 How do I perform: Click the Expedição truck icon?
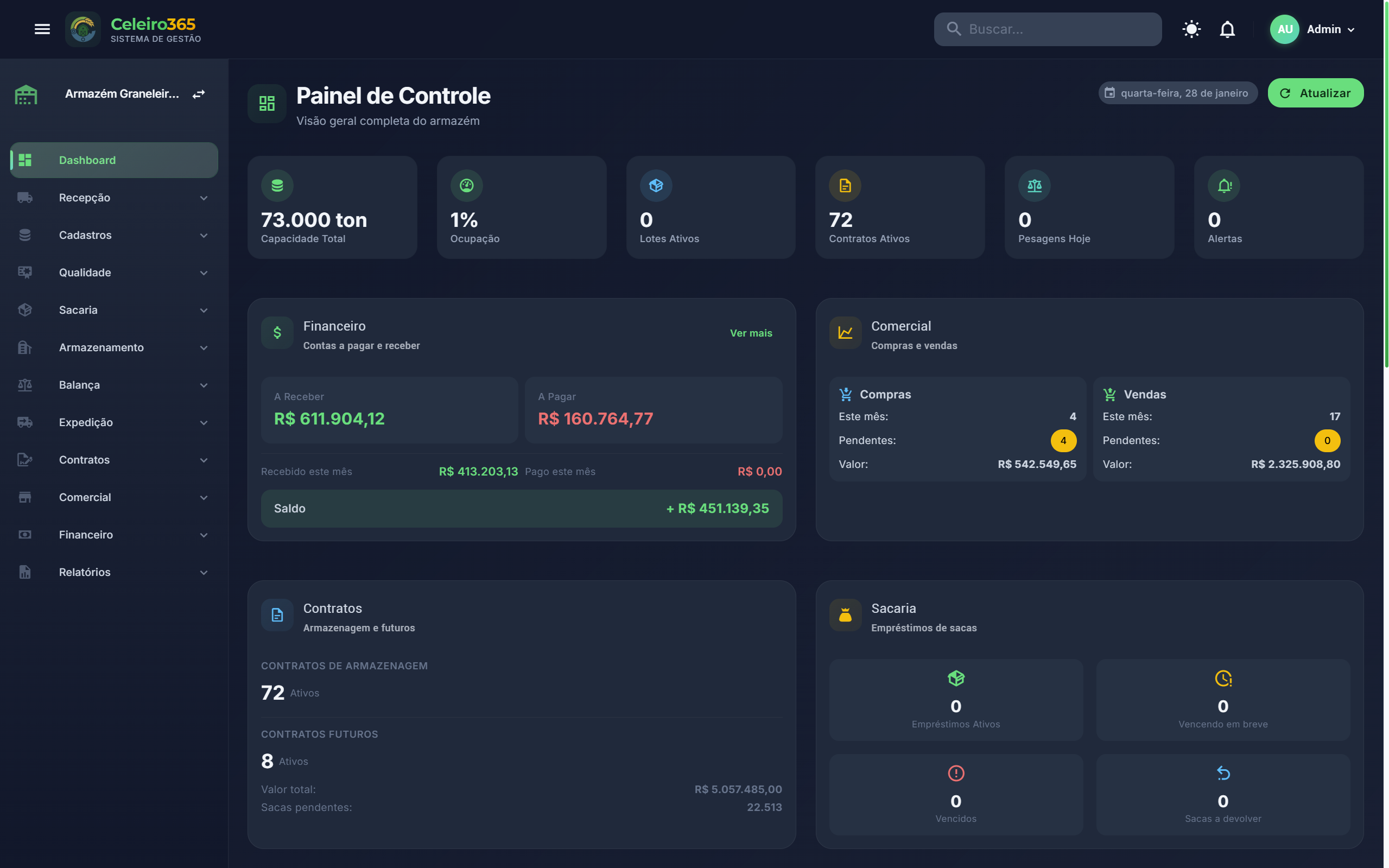(x=24, y=422)
